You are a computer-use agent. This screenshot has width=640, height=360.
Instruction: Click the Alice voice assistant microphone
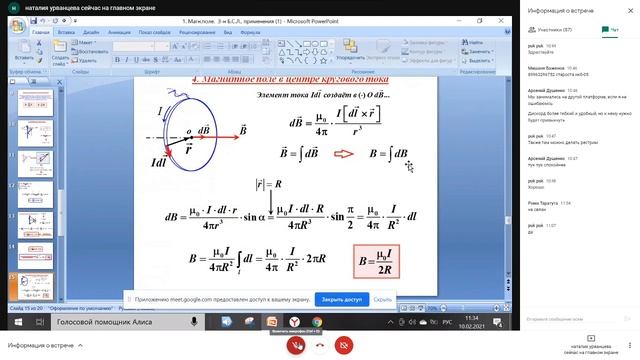194,322
